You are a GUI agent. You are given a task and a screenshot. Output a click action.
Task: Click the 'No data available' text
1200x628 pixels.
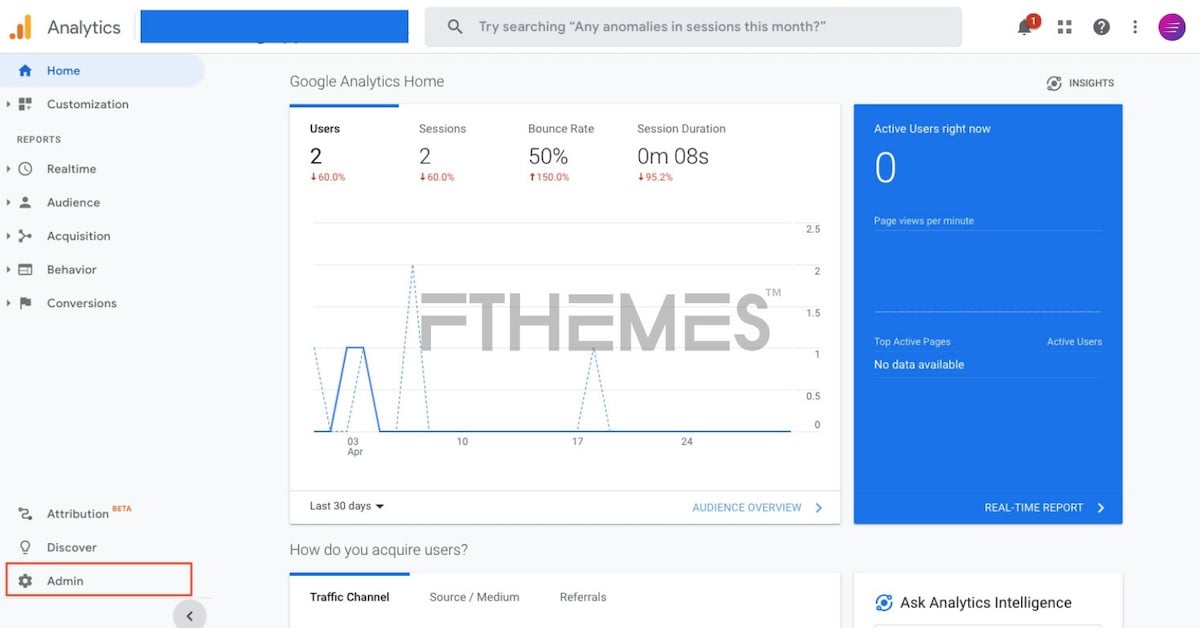point(919,365)
